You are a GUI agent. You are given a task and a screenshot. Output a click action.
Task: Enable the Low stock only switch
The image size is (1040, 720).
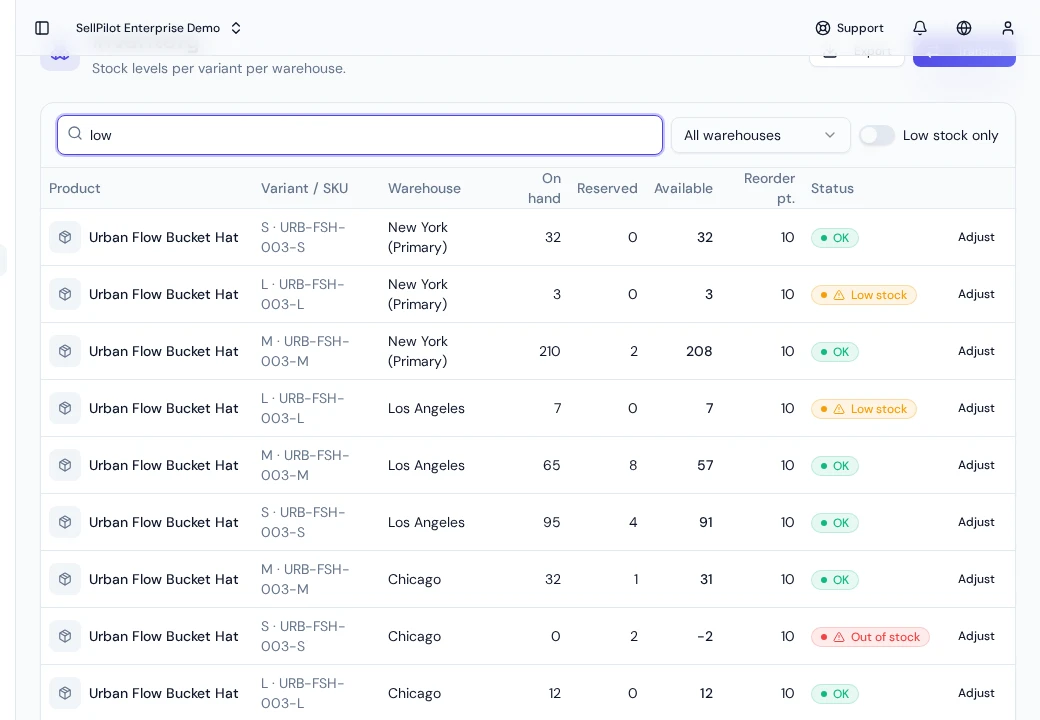point(877,135)
